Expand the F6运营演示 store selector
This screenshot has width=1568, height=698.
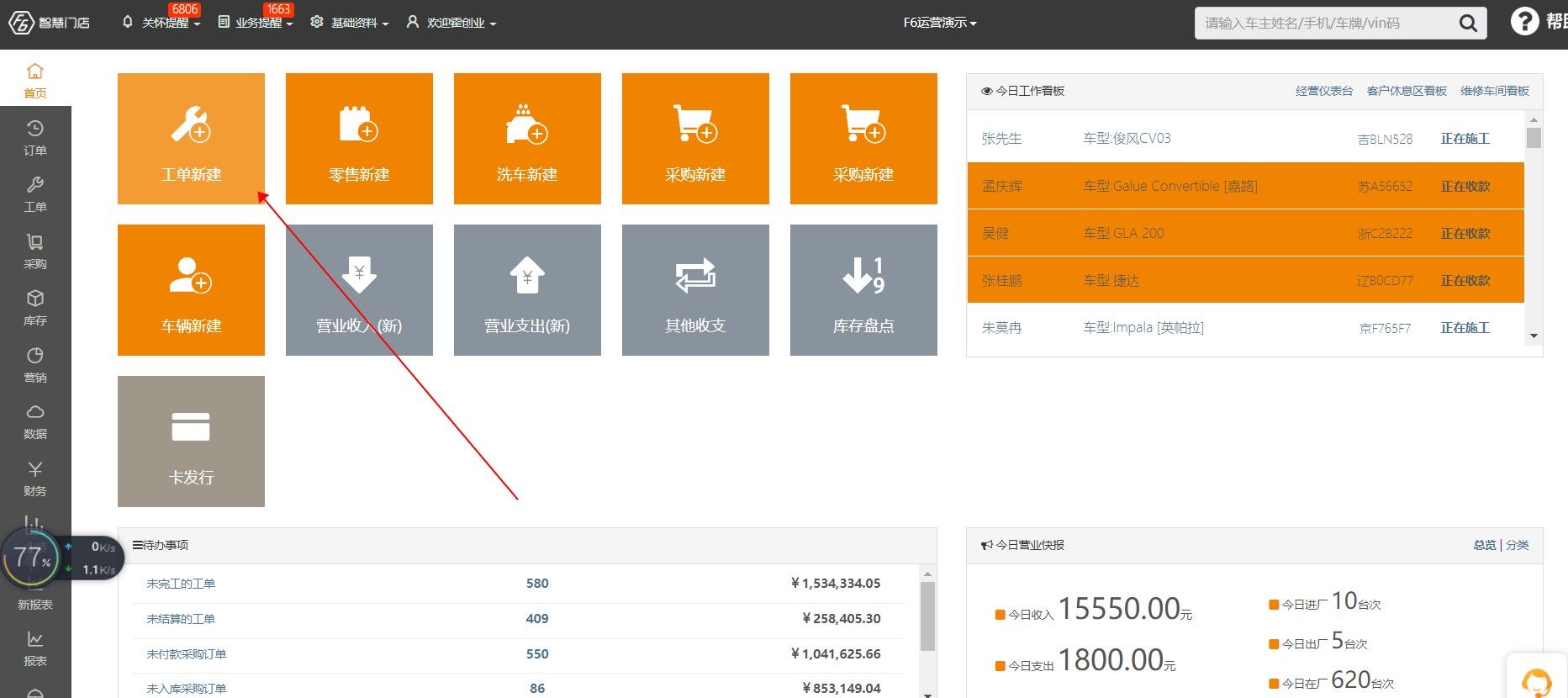tap(940, 23)
